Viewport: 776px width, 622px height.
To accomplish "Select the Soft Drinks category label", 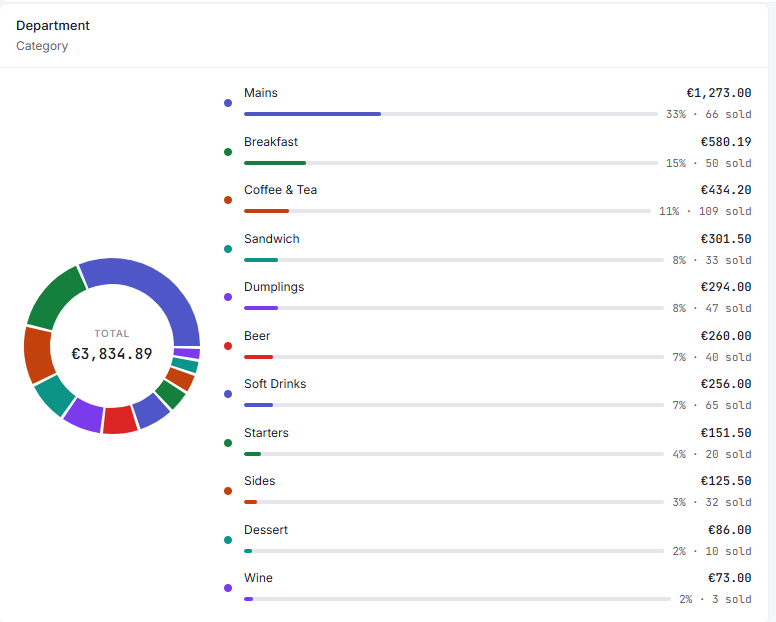I will click(x=275, y=384).
